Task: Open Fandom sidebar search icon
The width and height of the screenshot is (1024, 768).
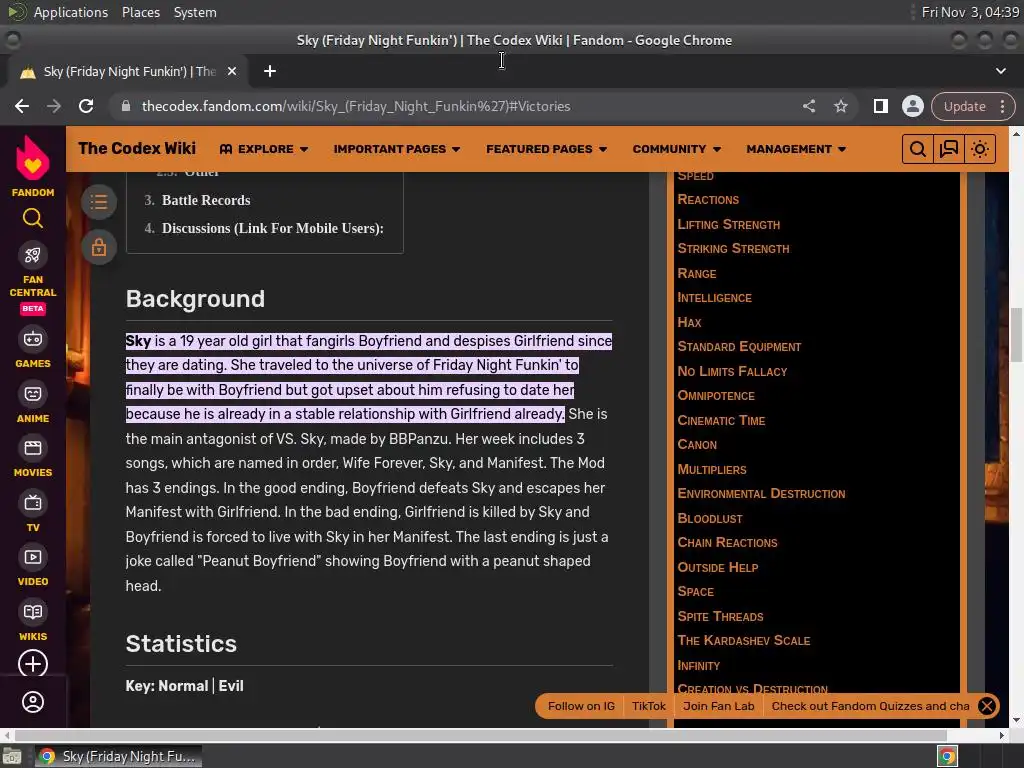Action: click(x=33, y=218)
